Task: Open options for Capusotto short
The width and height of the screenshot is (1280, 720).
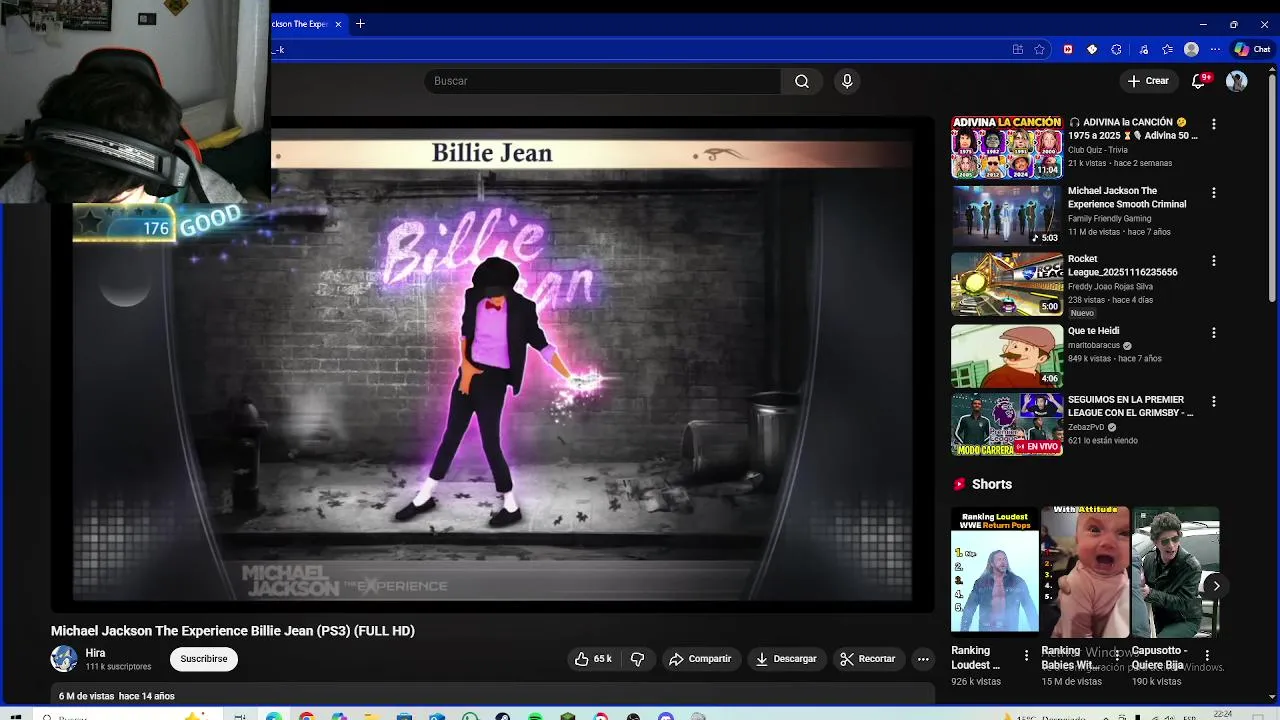Action: click(x=1207, y=656)
